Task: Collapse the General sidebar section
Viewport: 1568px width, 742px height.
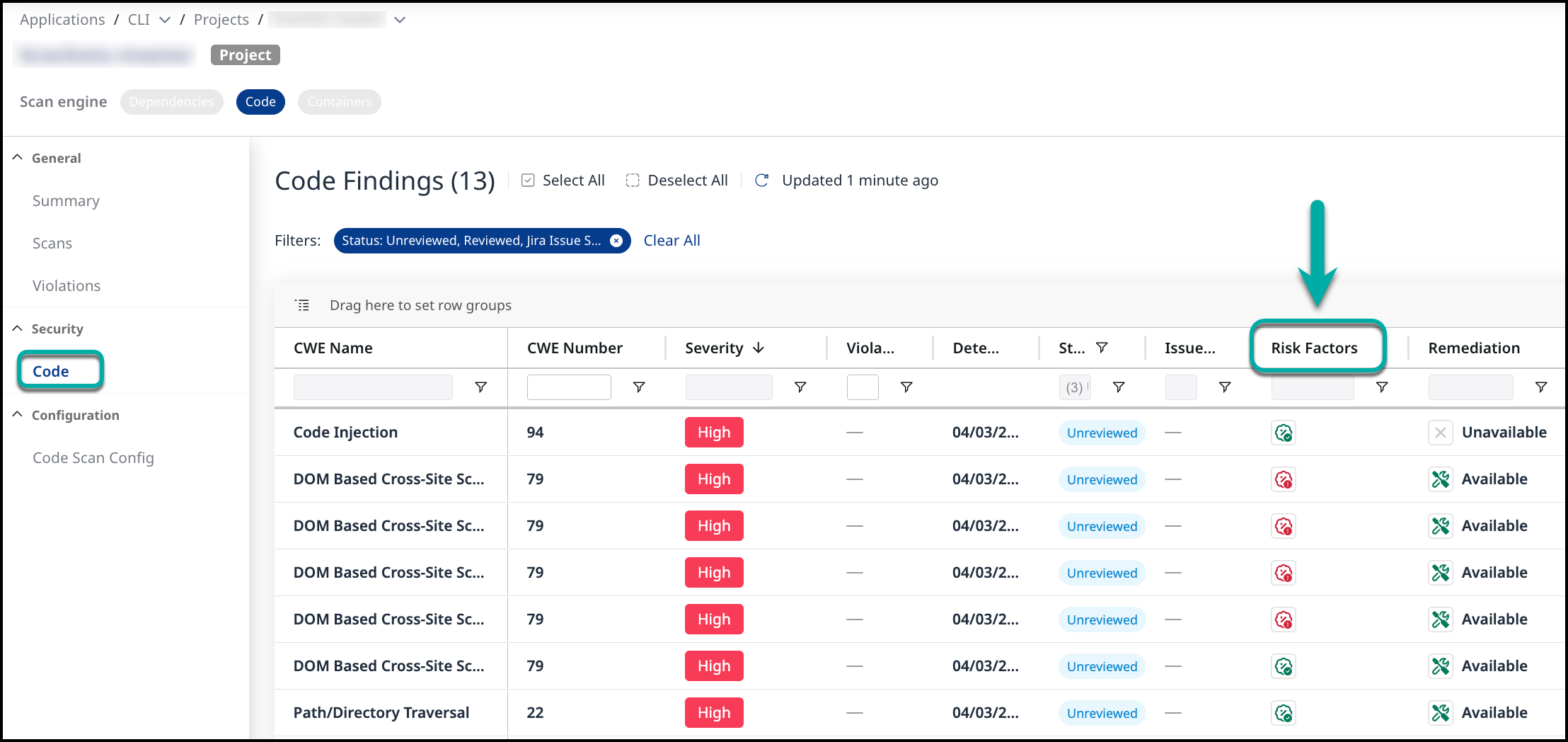Action: [x=18, y=158]
